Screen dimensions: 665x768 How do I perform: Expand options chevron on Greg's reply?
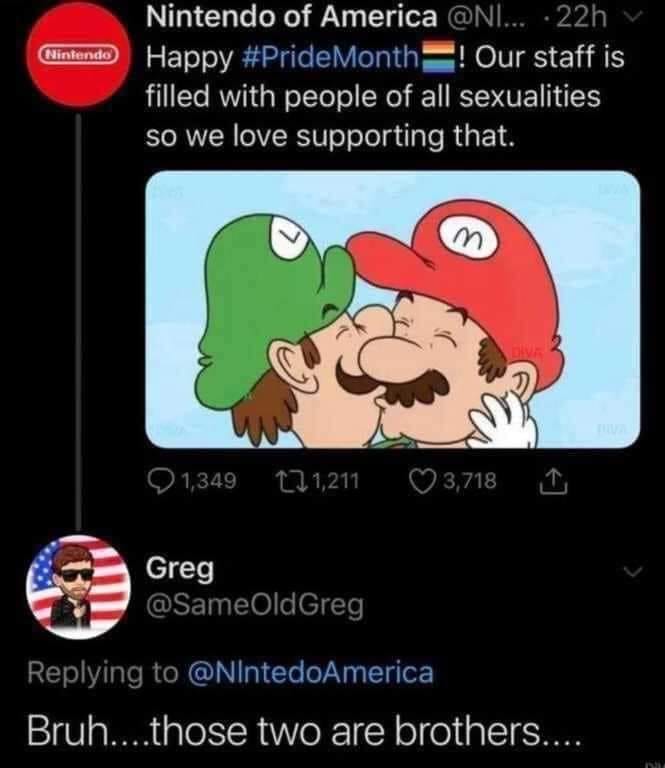[631, 571]
